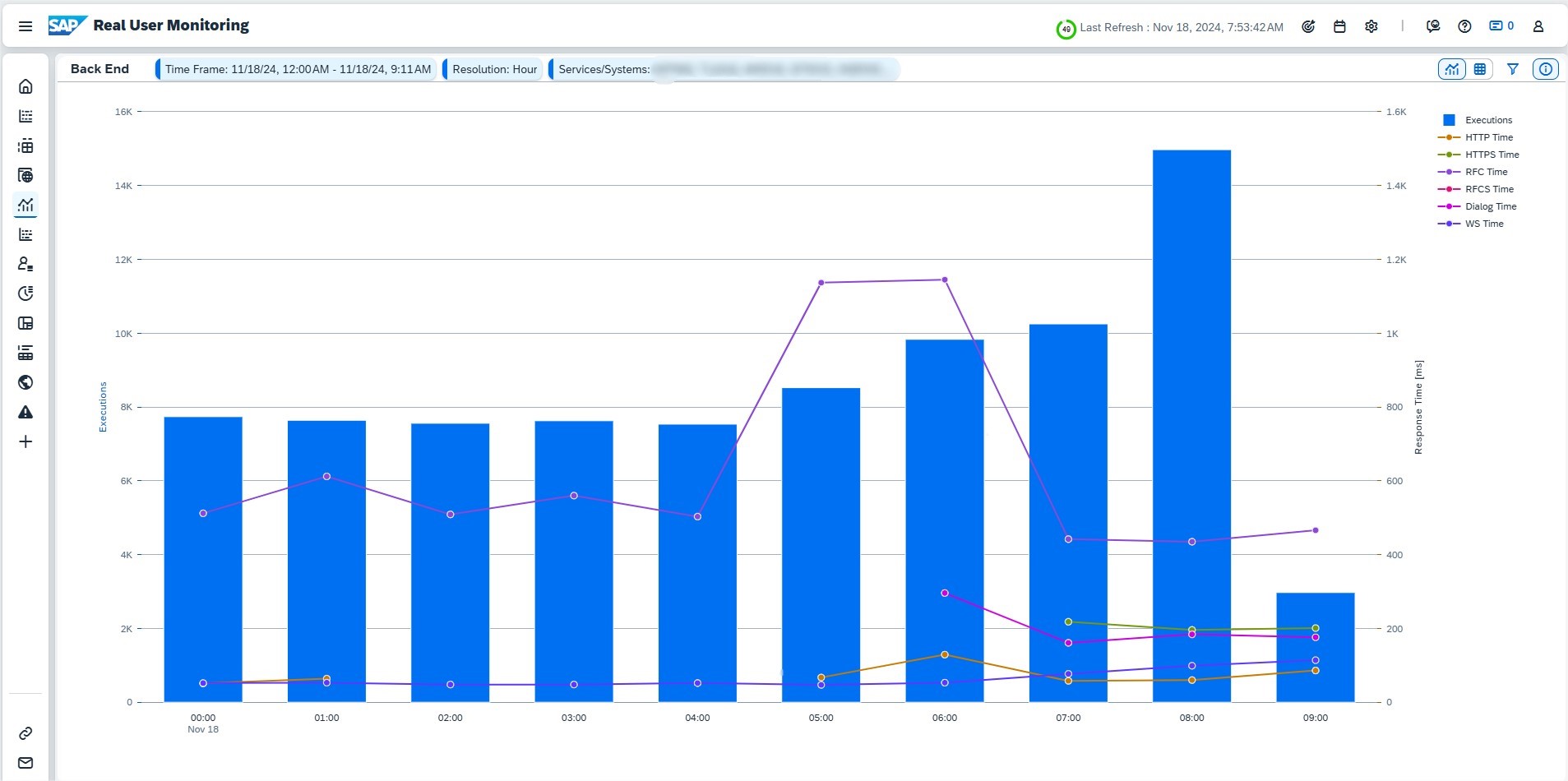Click the mail envelope icon in sidebar
The image size is (1568, 781).
pyautogui.click(x=25, y=763)
